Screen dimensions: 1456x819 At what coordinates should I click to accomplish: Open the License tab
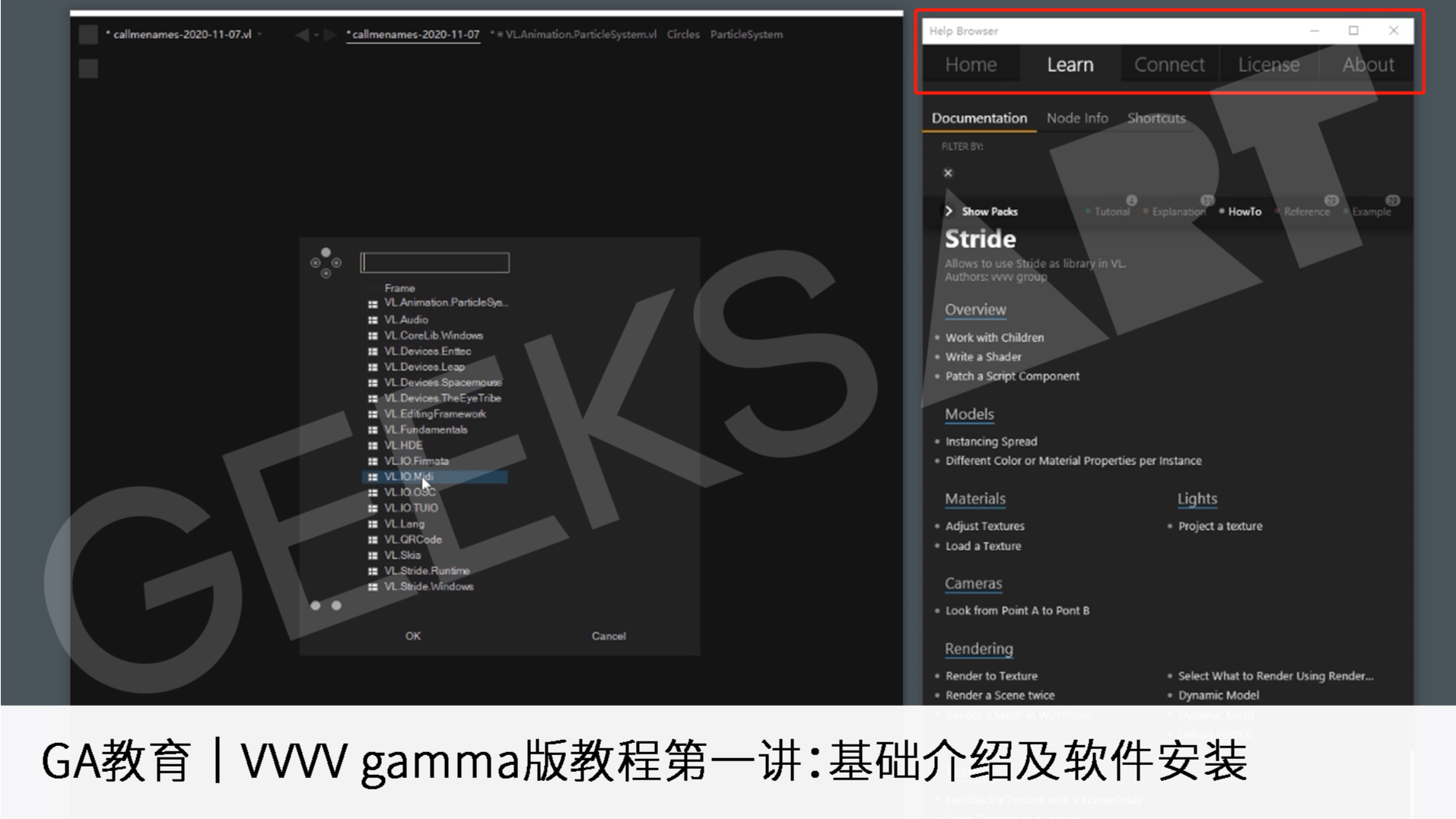pos(1268,65)
